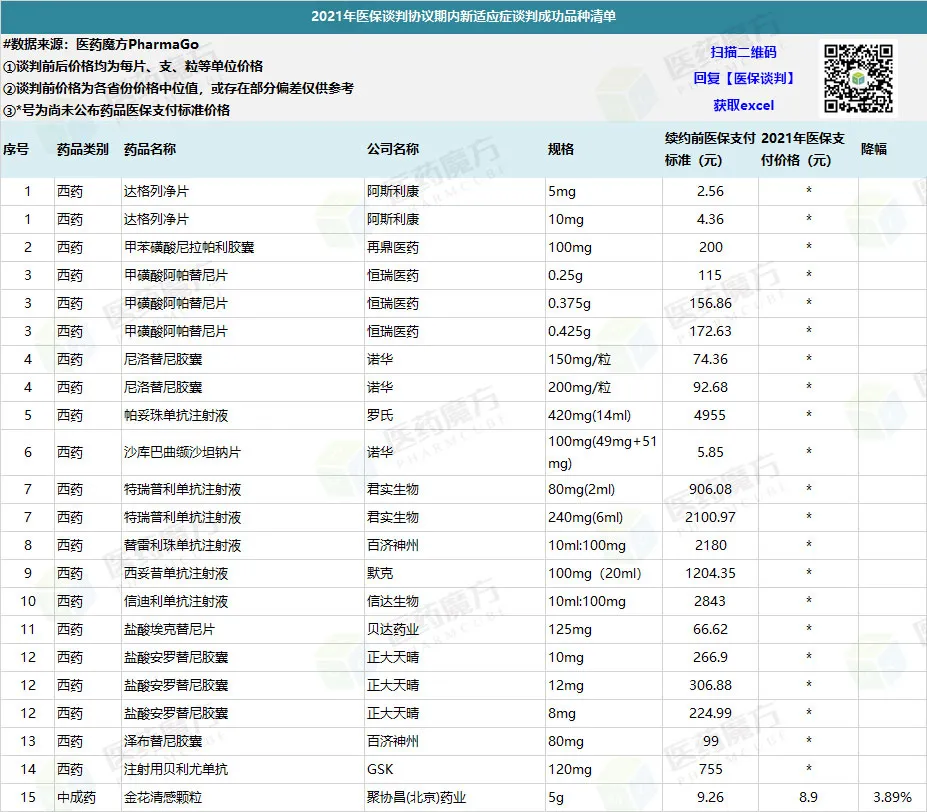Select the price cell '306.88'
Screen dimensions: 927x812
point(710,685)
